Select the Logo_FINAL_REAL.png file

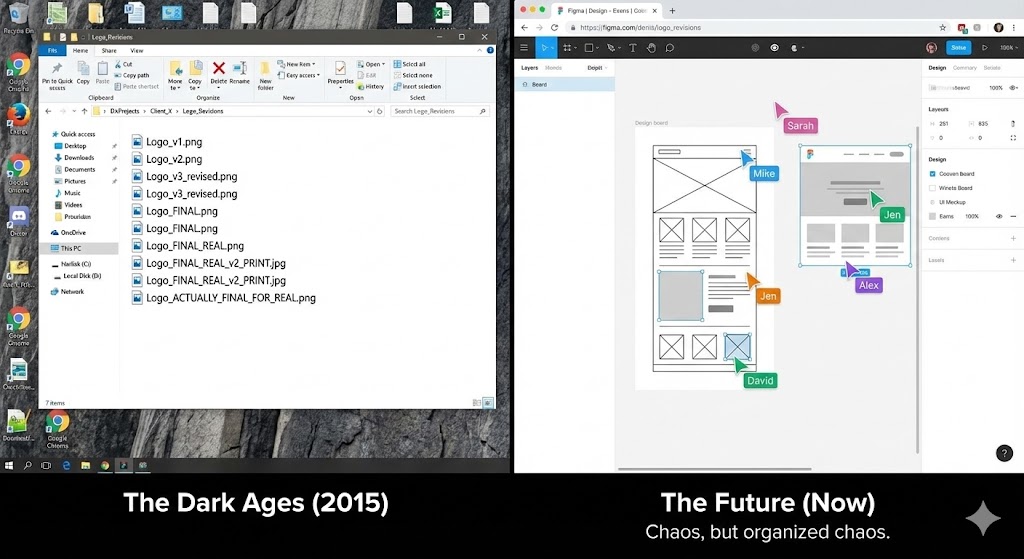194,246
